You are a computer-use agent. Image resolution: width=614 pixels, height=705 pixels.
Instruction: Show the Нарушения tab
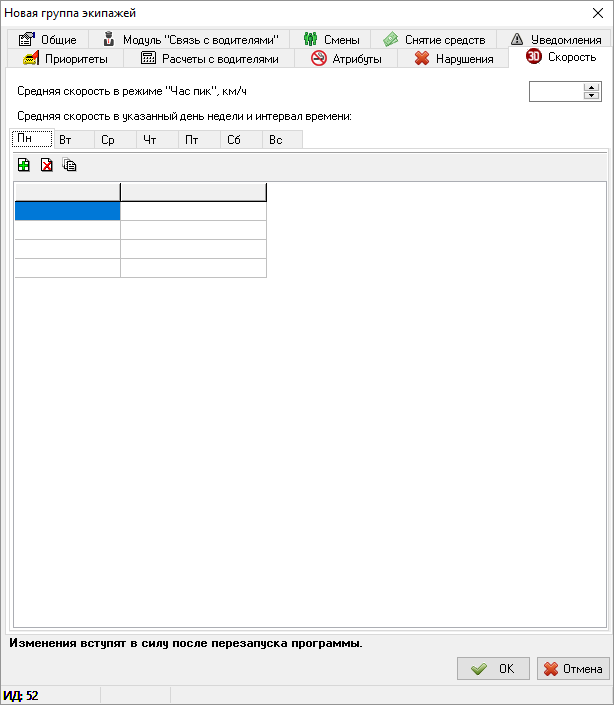453,59
